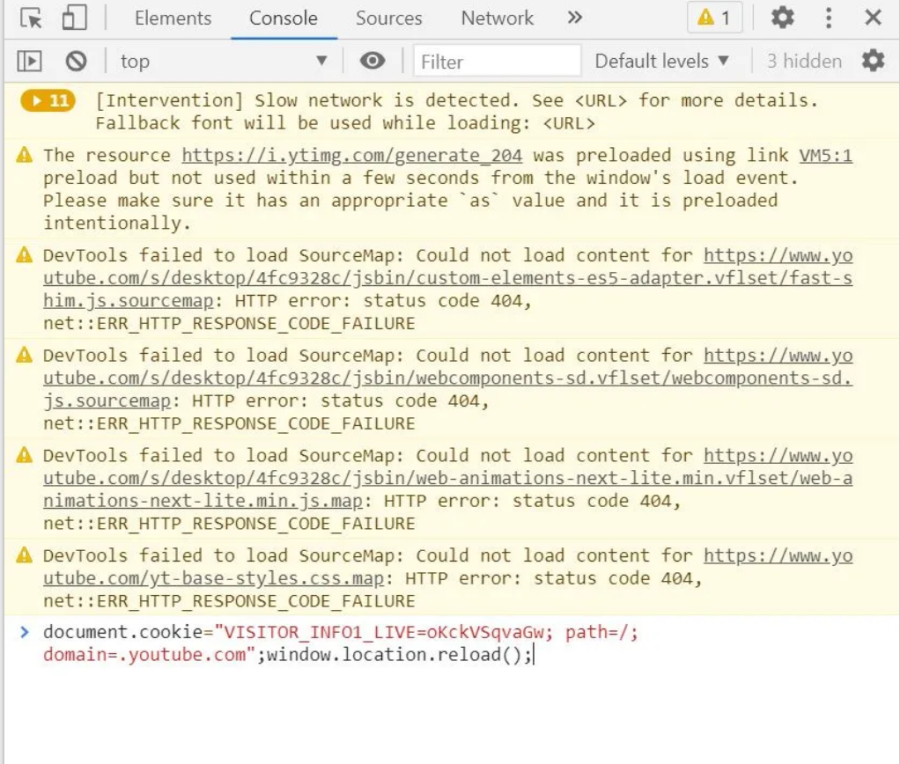Screen dimensions: 900x764
Task: Open console settings gear next to hidden count
Action: 873,61
